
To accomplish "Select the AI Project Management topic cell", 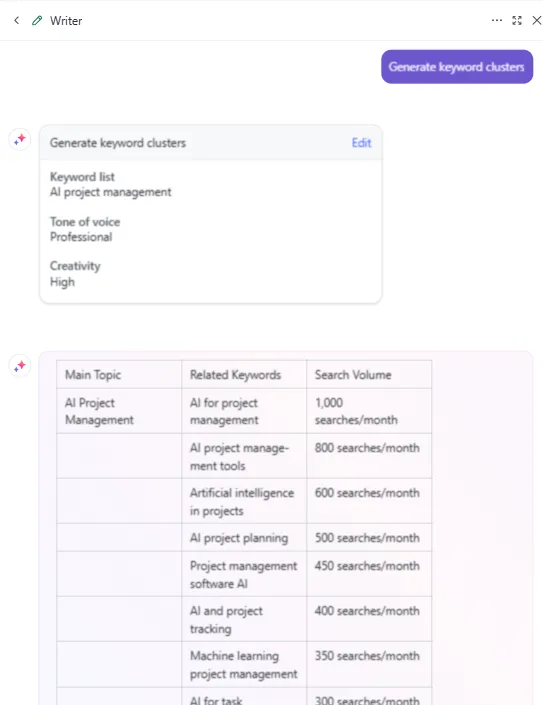I will pyautogui.click(x=119, y=411).
